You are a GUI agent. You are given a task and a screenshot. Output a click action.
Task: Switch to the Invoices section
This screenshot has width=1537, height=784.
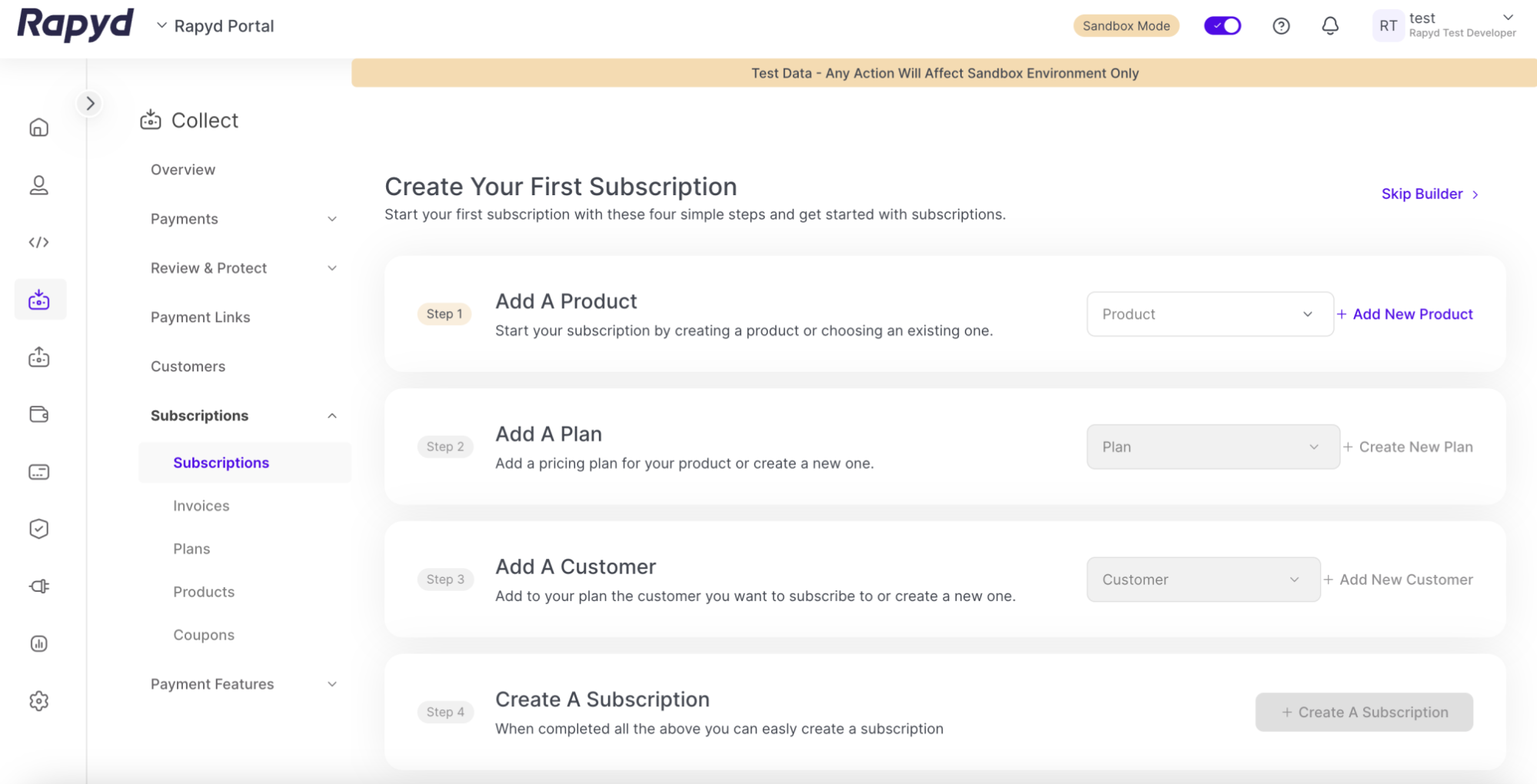[201, 505]
